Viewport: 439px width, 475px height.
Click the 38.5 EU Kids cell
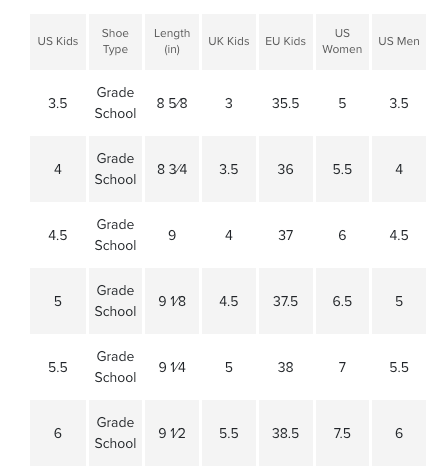[x=286, y=433]
